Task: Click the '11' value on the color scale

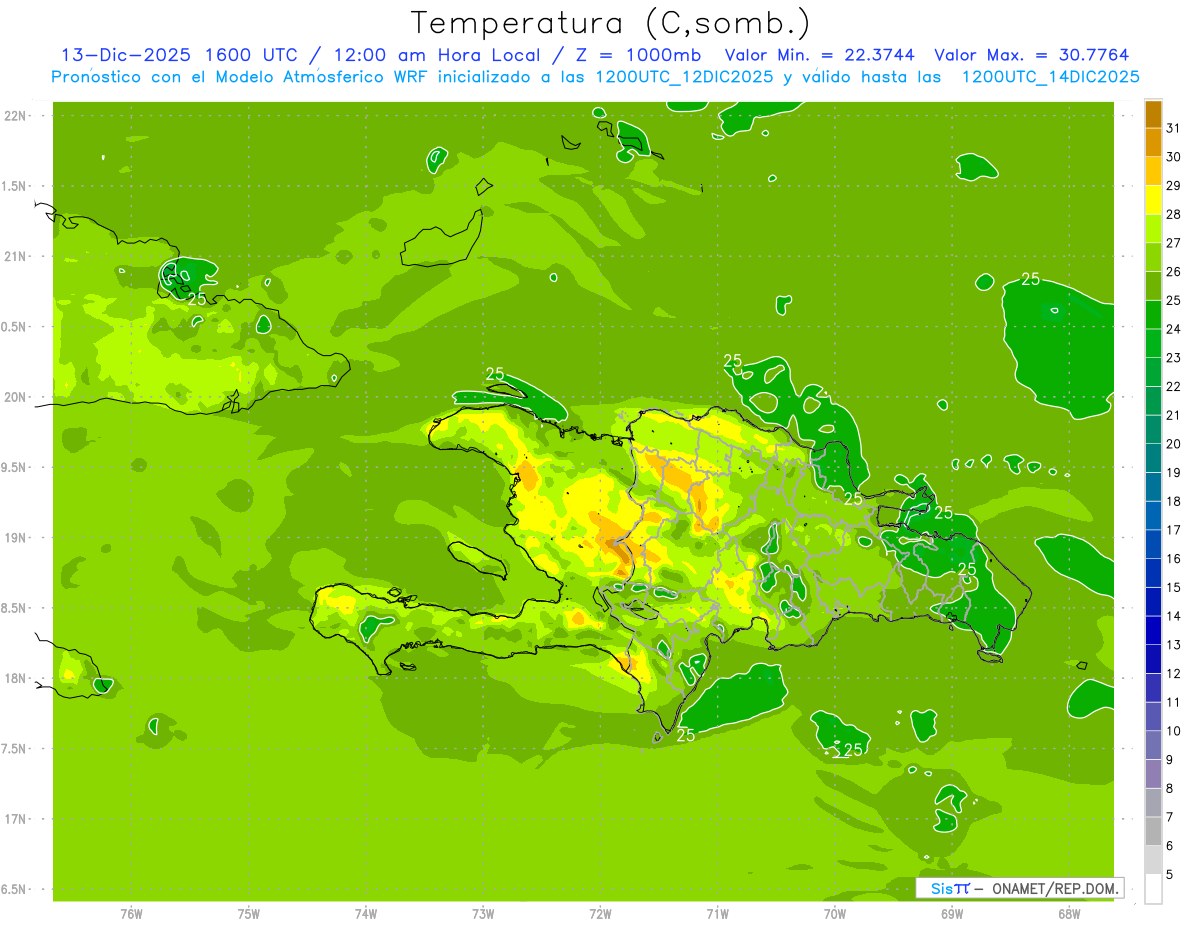Action: 1173,702
